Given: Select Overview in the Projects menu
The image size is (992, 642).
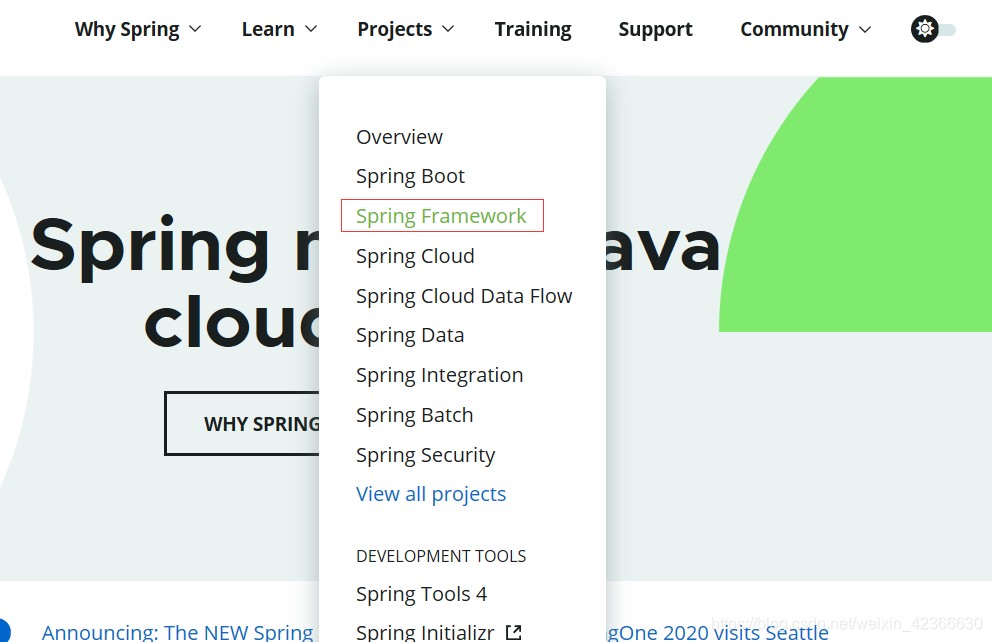Looking at the screenshot, I should click(399, 137).
